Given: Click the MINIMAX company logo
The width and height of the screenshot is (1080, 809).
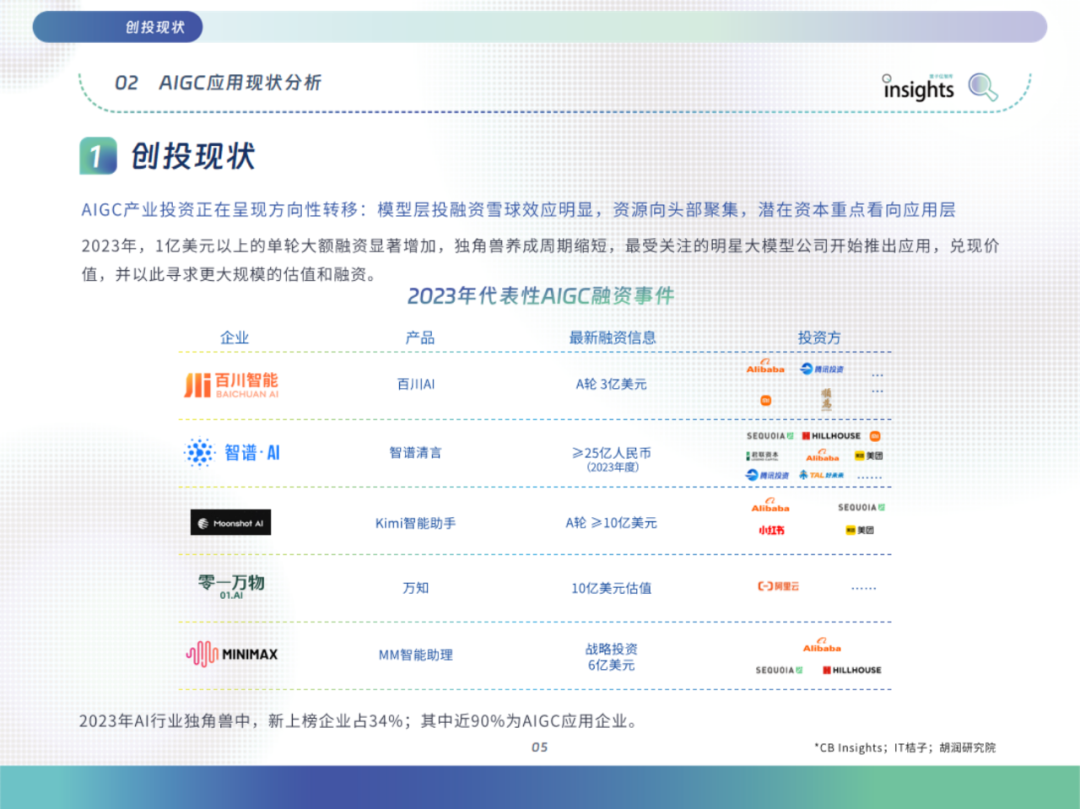Looking at the screenshot, I should (x=232, y=653).
